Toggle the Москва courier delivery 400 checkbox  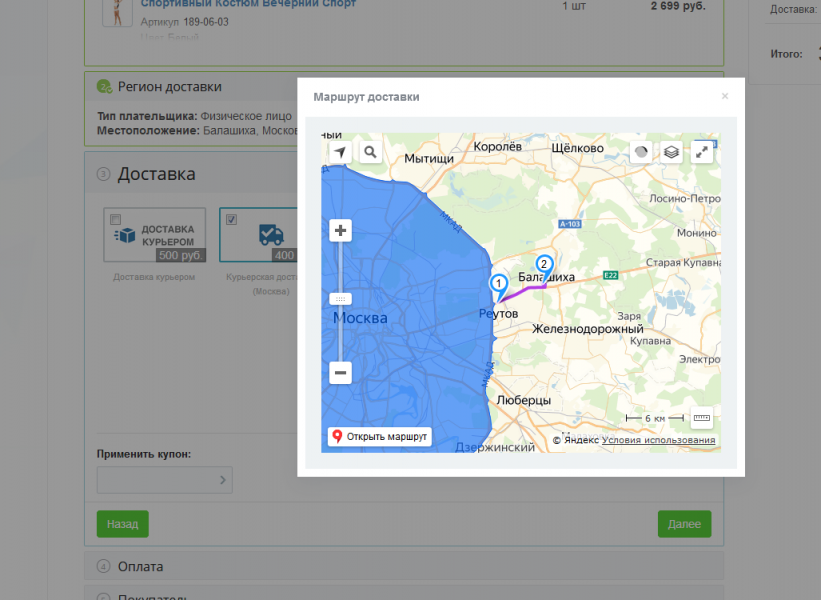[x=231, y=219]
